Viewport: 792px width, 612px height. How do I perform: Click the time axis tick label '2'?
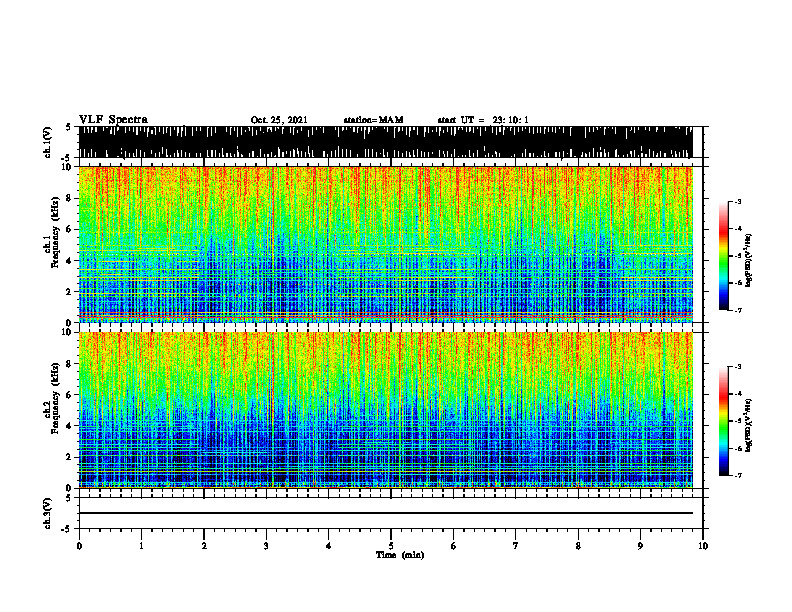[204, 546]
